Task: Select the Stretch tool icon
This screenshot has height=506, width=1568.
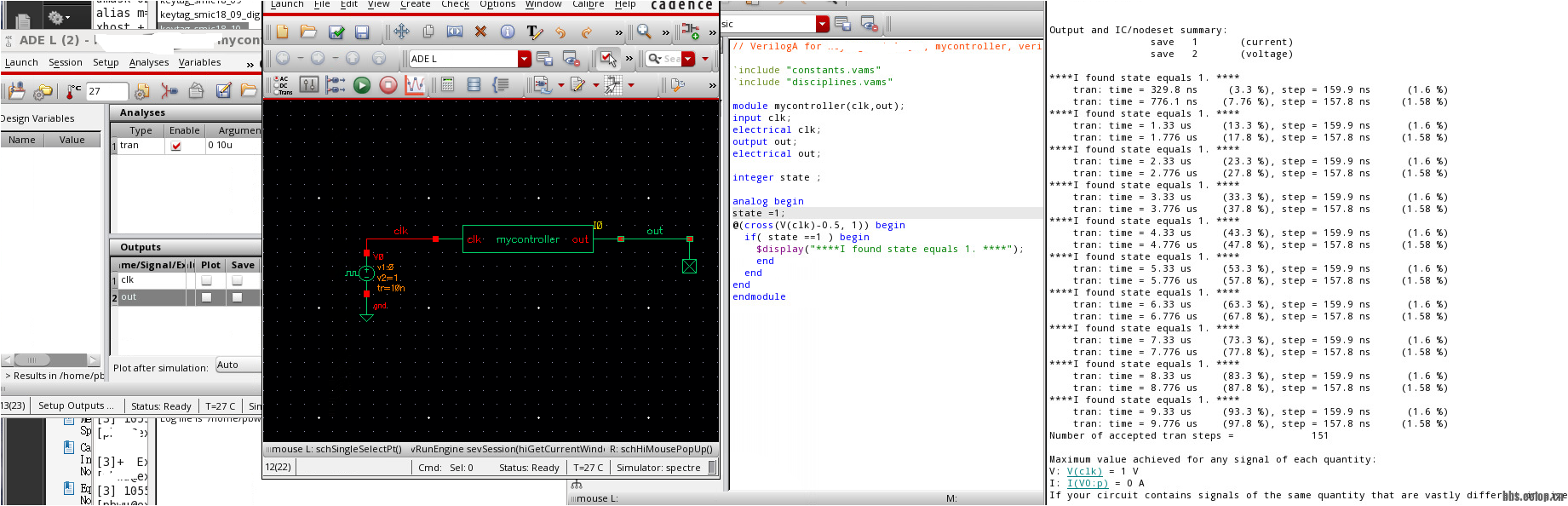Action: [455, 32]
